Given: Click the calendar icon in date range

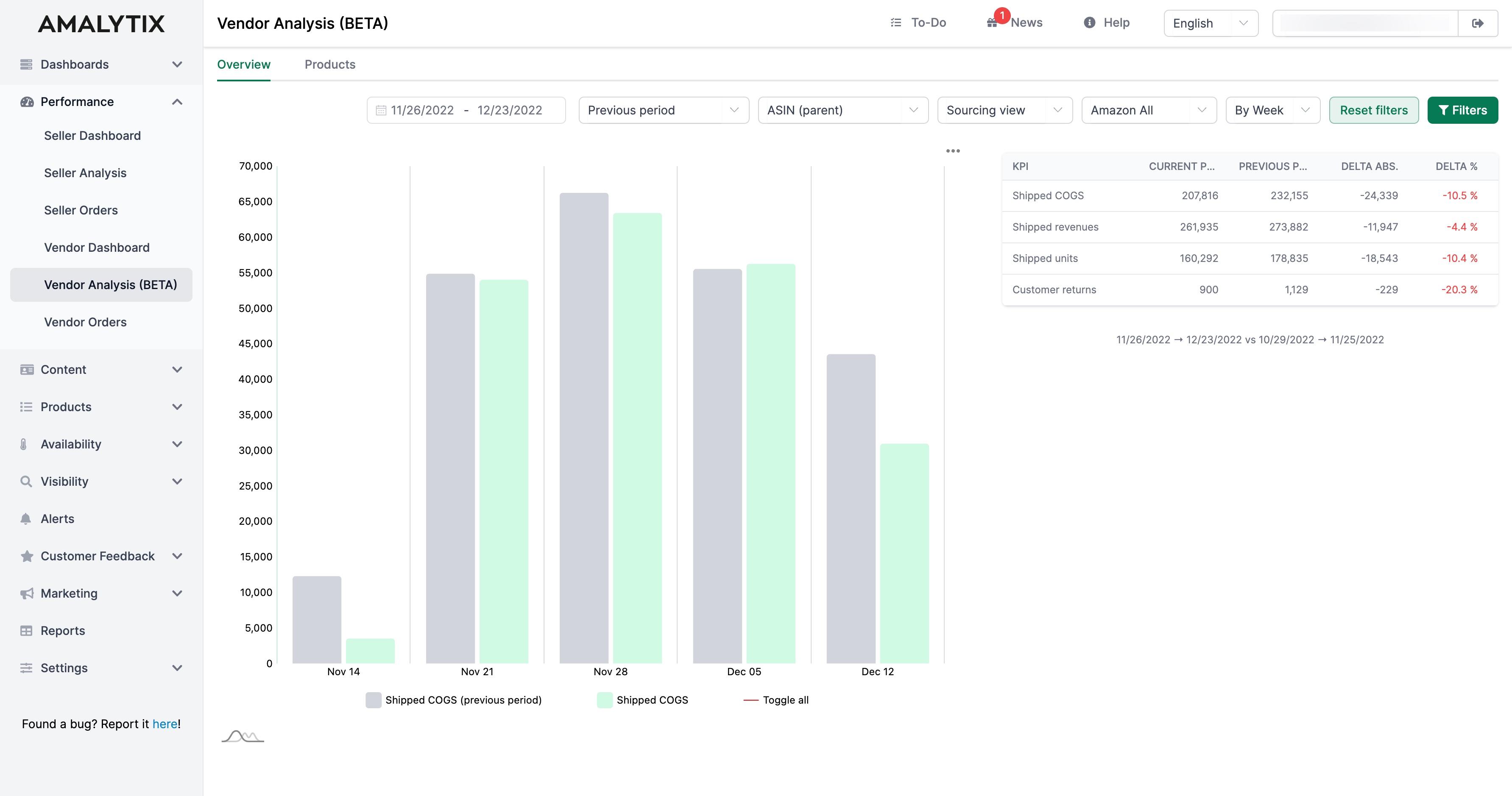Looking at the screenshot, I should [381, 110].
